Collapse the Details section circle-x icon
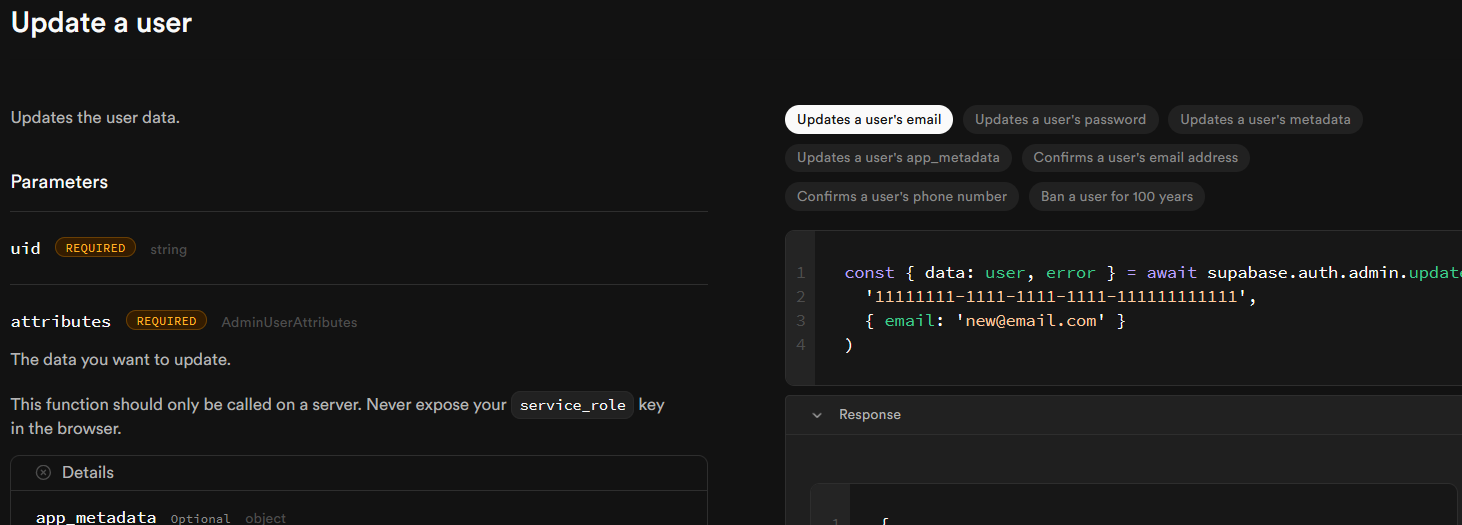 click(x=43, y=473)
